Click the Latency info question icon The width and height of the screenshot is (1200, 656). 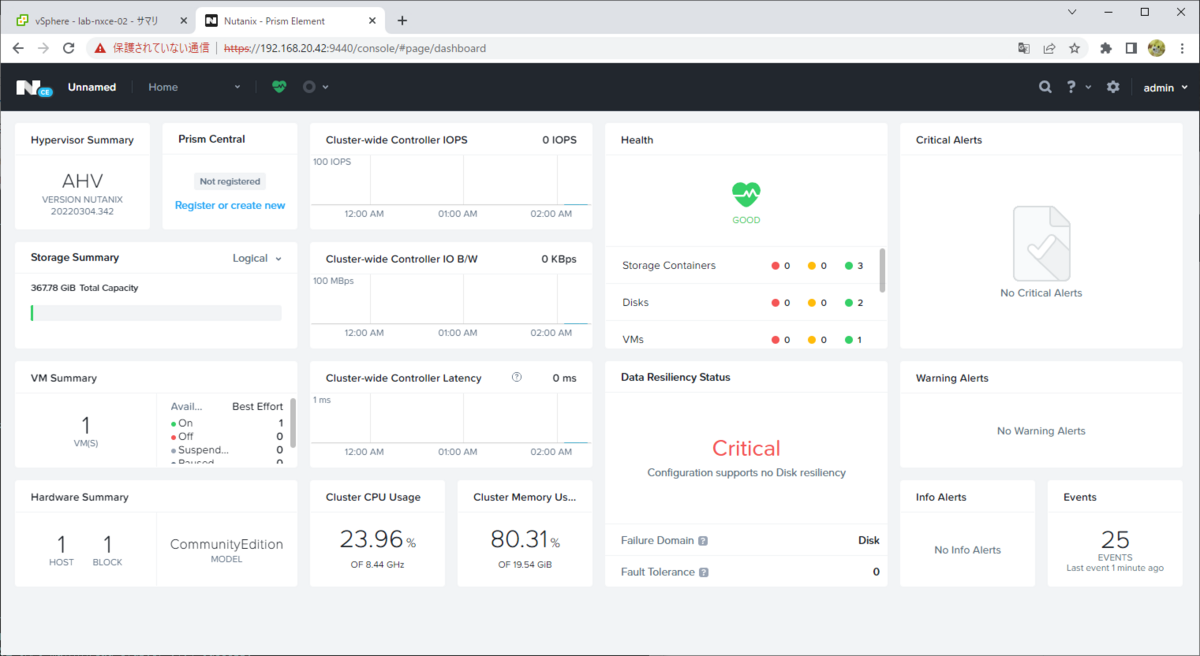pos(517,377)
